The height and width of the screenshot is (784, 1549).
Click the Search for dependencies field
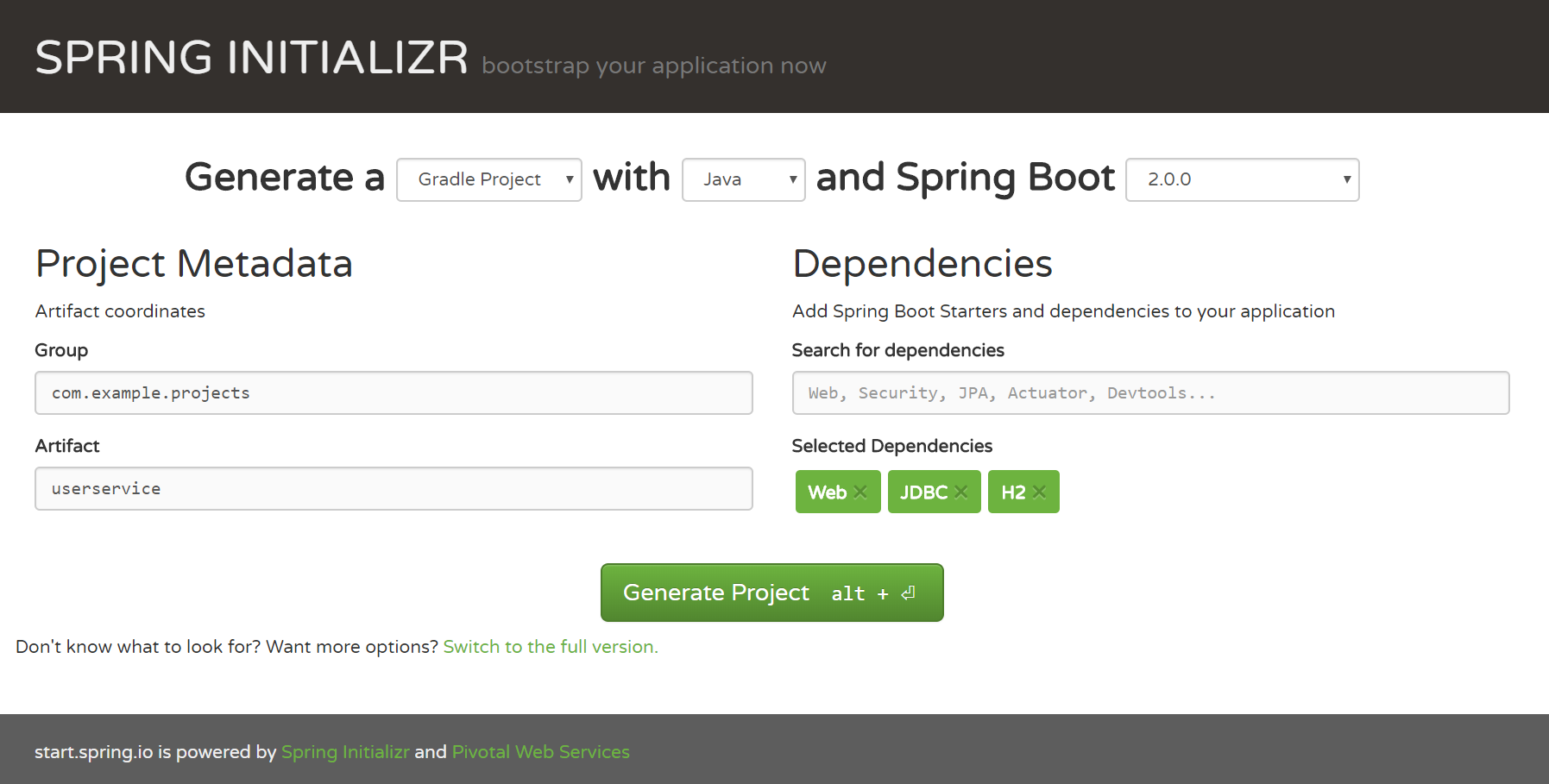click(1151, 393)
